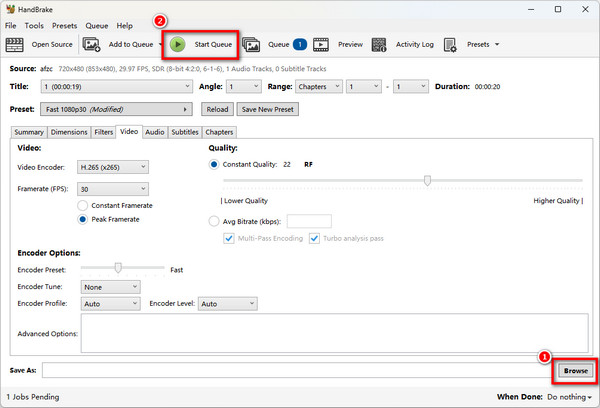600x408 pixels.
Task: Switch to the Dimensions tab
Action: [69, 132]
